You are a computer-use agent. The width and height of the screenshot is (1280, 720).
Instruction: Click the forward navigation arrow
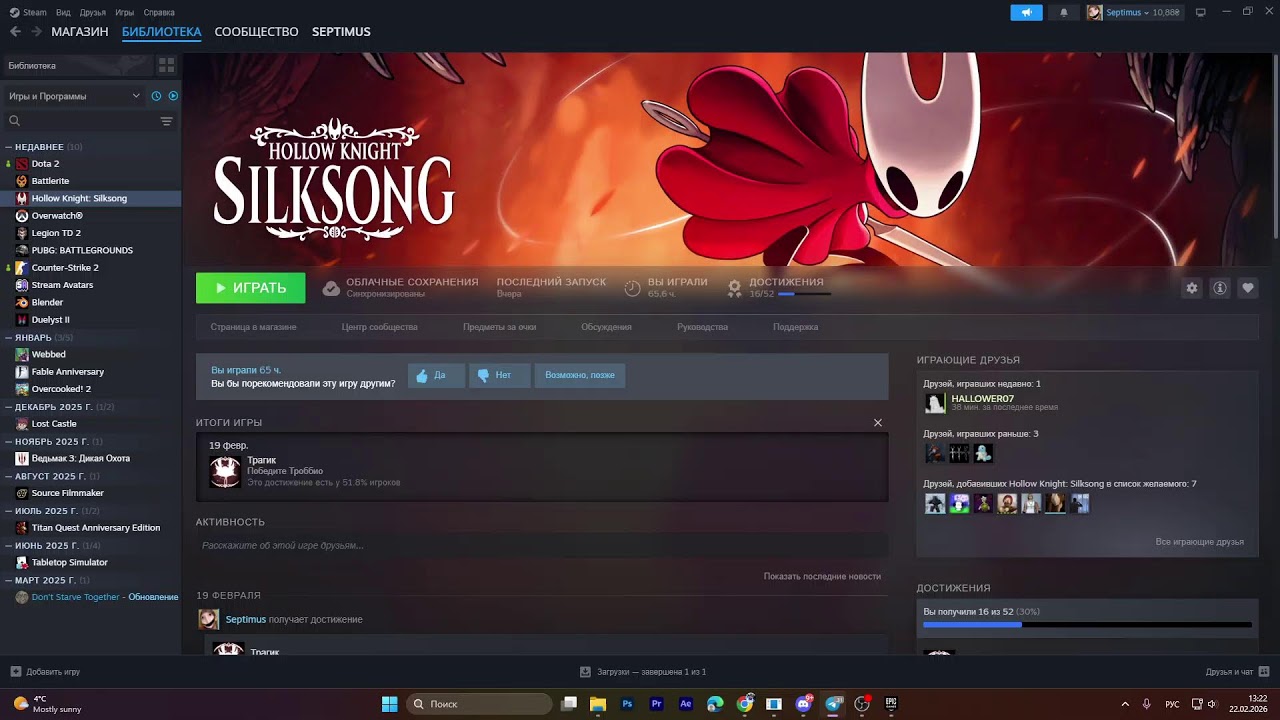[36, 32]
